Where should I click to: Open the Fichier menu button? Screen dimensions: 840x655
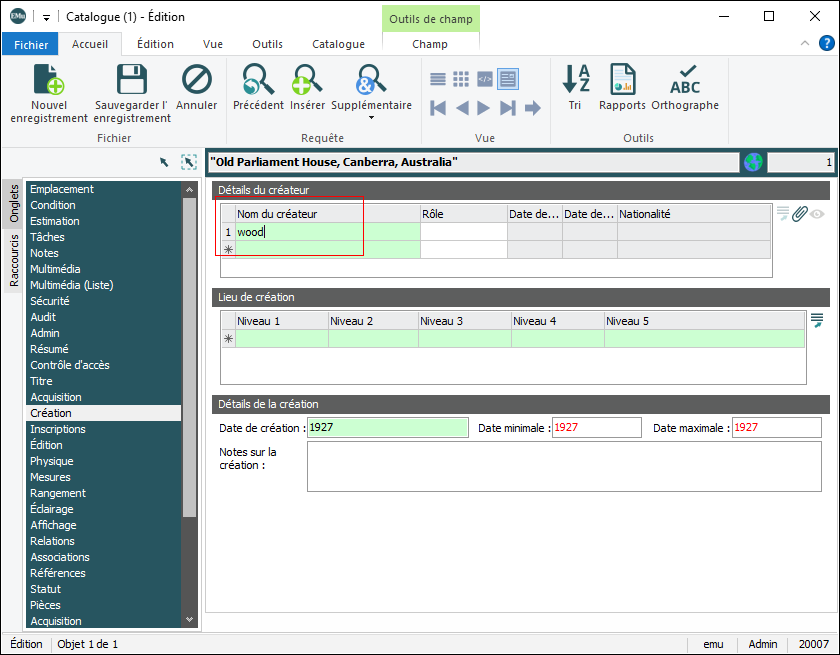[30, 44]
